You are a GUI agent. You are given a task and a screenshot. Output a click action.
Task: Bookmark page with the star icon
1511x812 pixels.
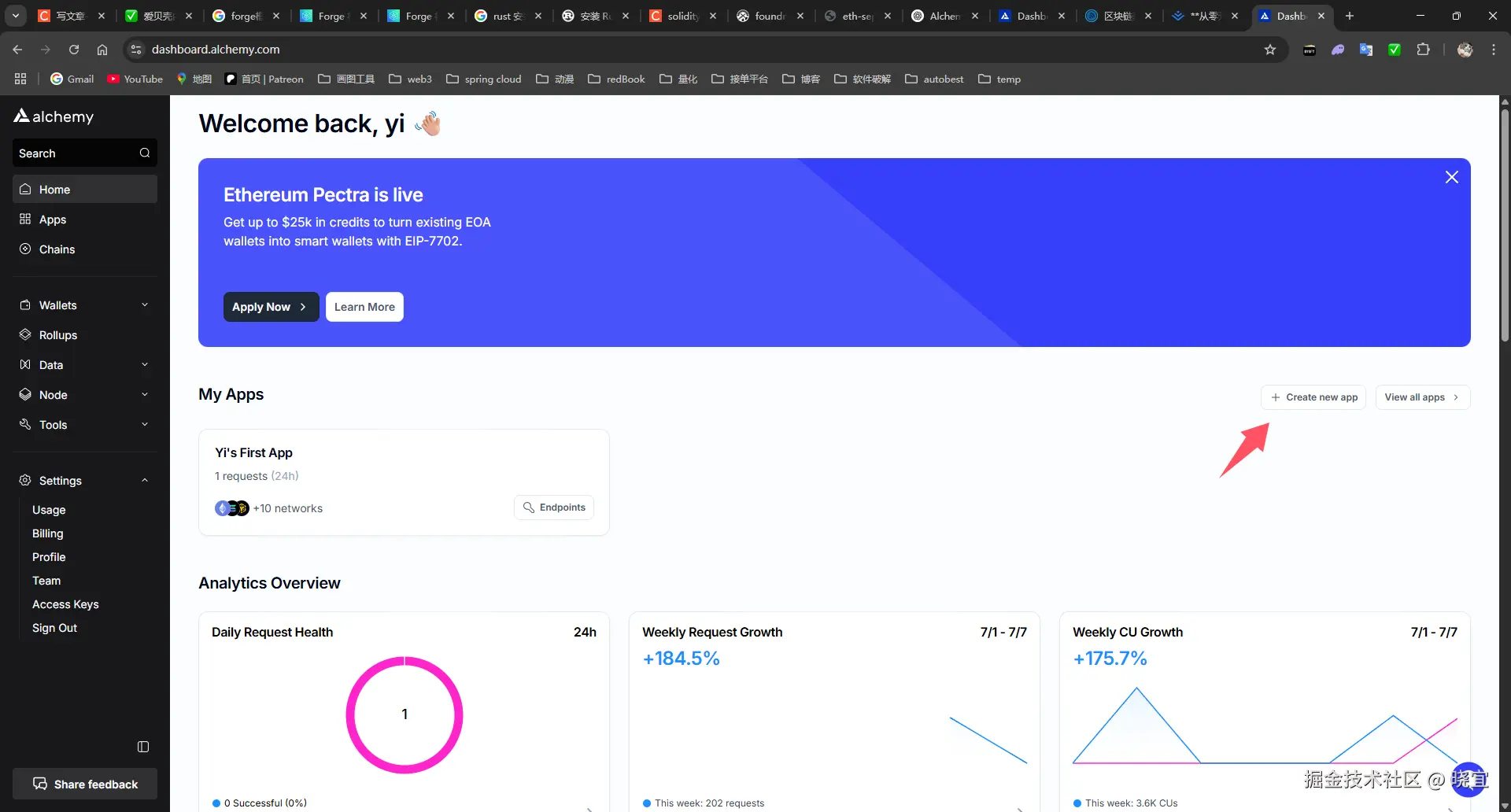pos(1270,50)
